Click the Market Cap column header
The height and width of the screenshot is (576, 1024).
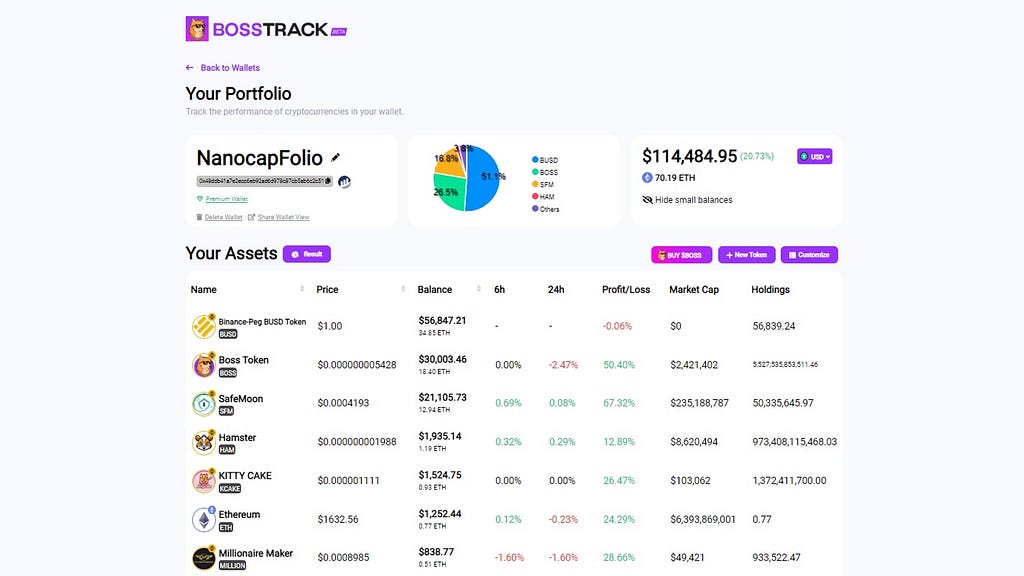pyautogui.click(x=694, y=289)
